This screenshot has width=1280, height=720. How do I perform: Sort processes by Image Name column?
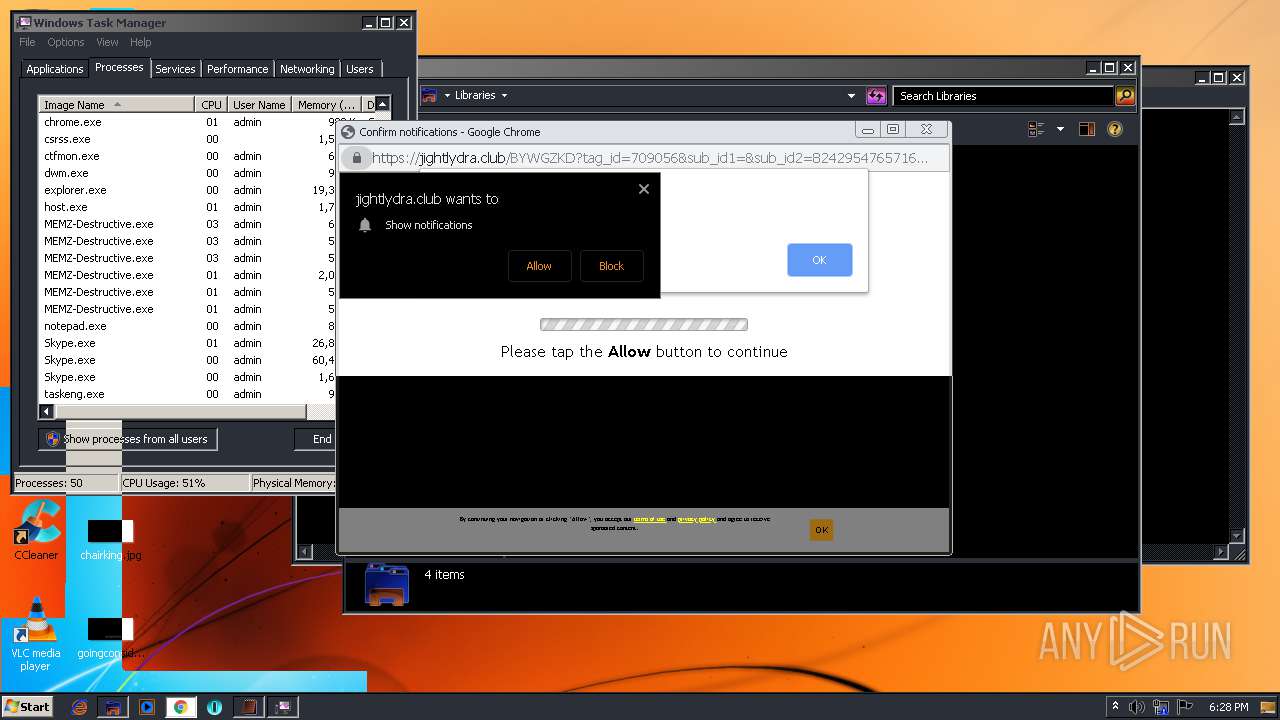[116, 105]
